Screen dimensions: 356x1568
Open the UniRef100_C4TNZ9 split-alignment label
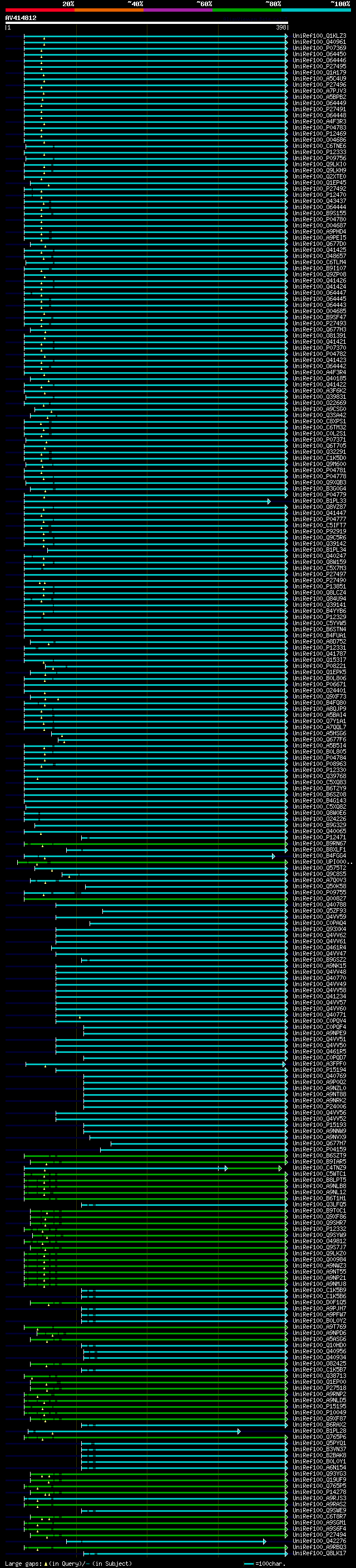click(x=319, y=1168)
